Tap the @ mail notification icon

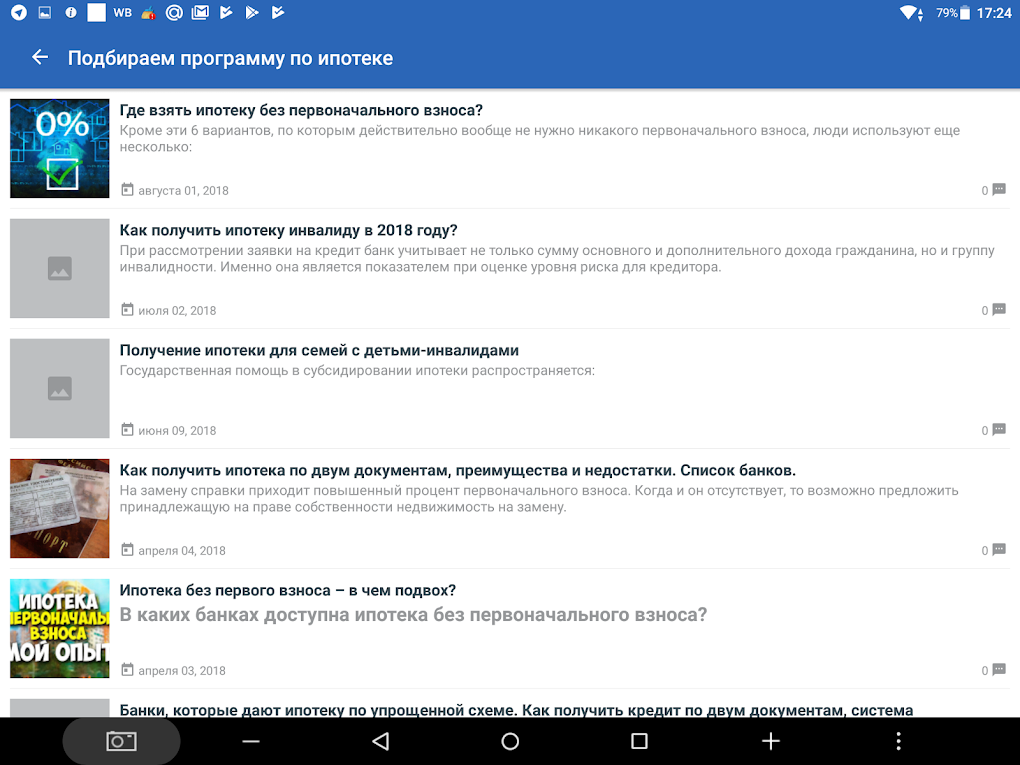pos(174,12)
